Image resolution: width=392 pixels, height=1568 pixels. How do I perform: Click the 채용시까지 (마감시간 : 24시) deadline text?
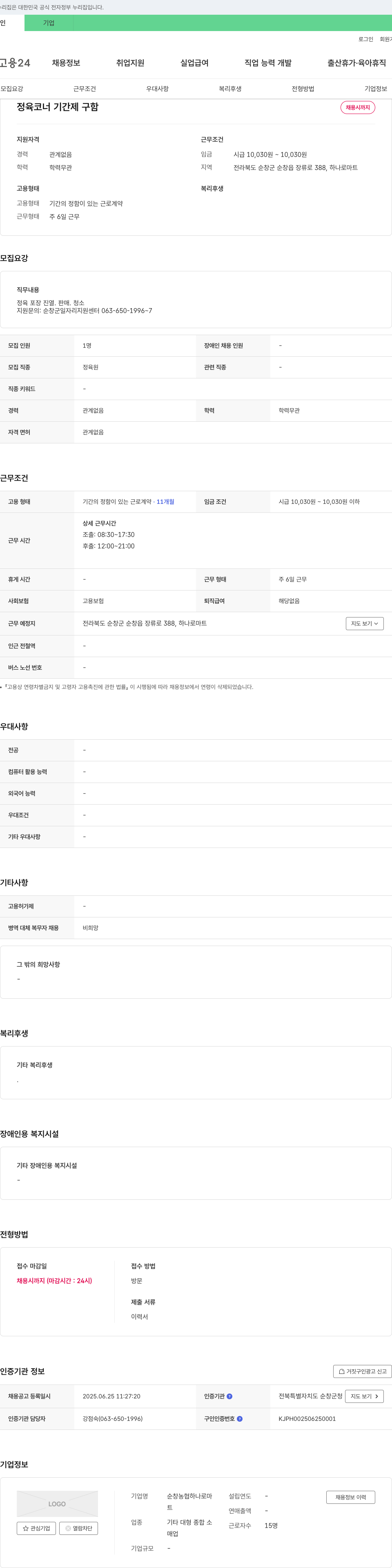click(54, 1280)
